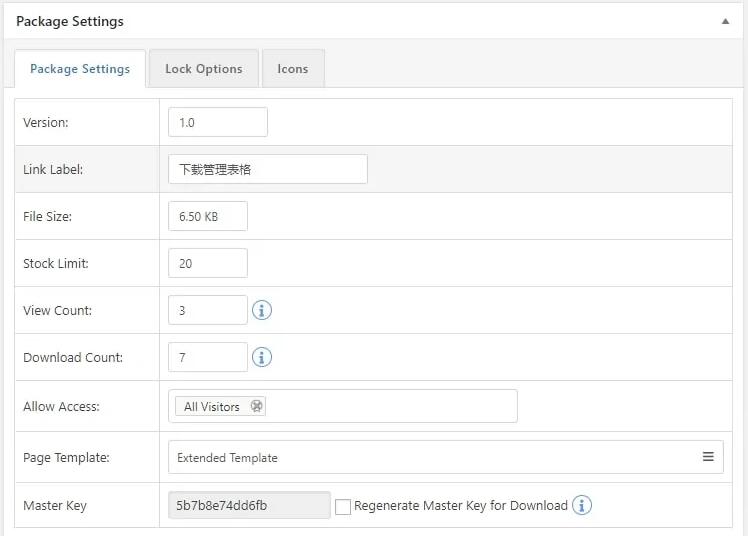Click the "Allow Access:" label
The width and height of the screenshot is (748, 536).
tap(62, 407)
